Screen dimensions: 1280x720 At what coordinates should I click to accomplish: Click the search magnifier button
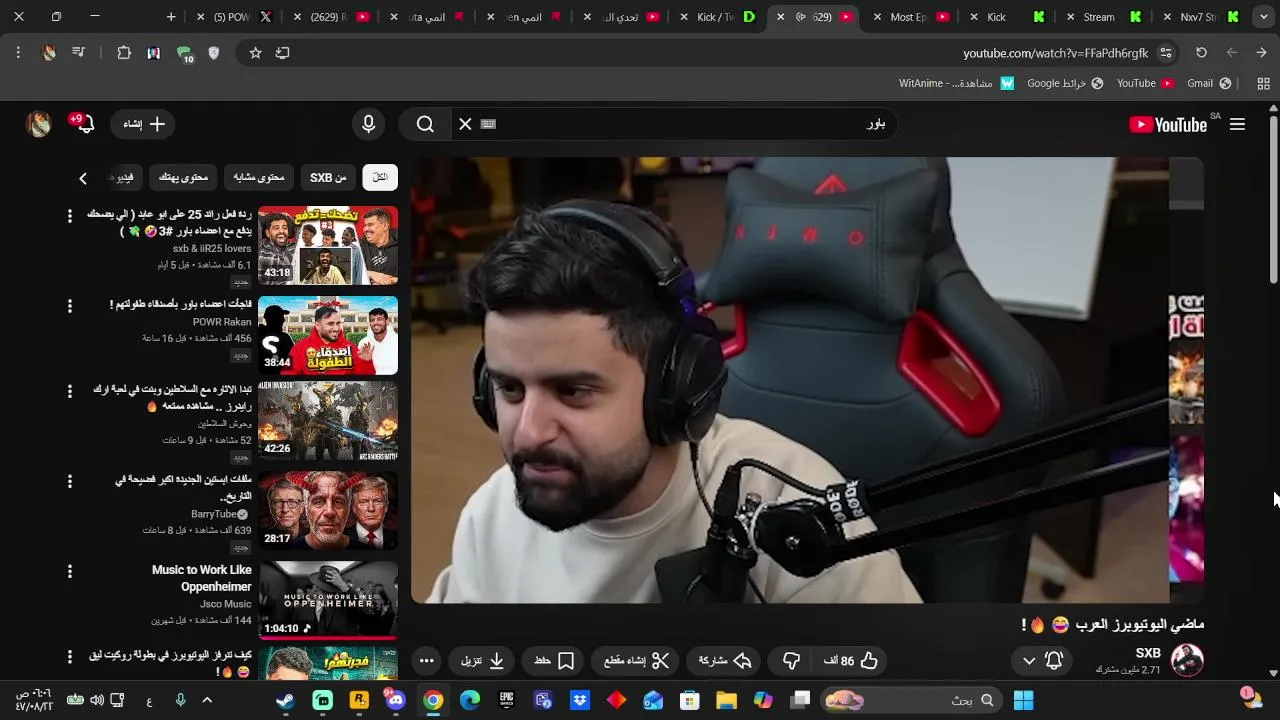[x=426, y=124]
